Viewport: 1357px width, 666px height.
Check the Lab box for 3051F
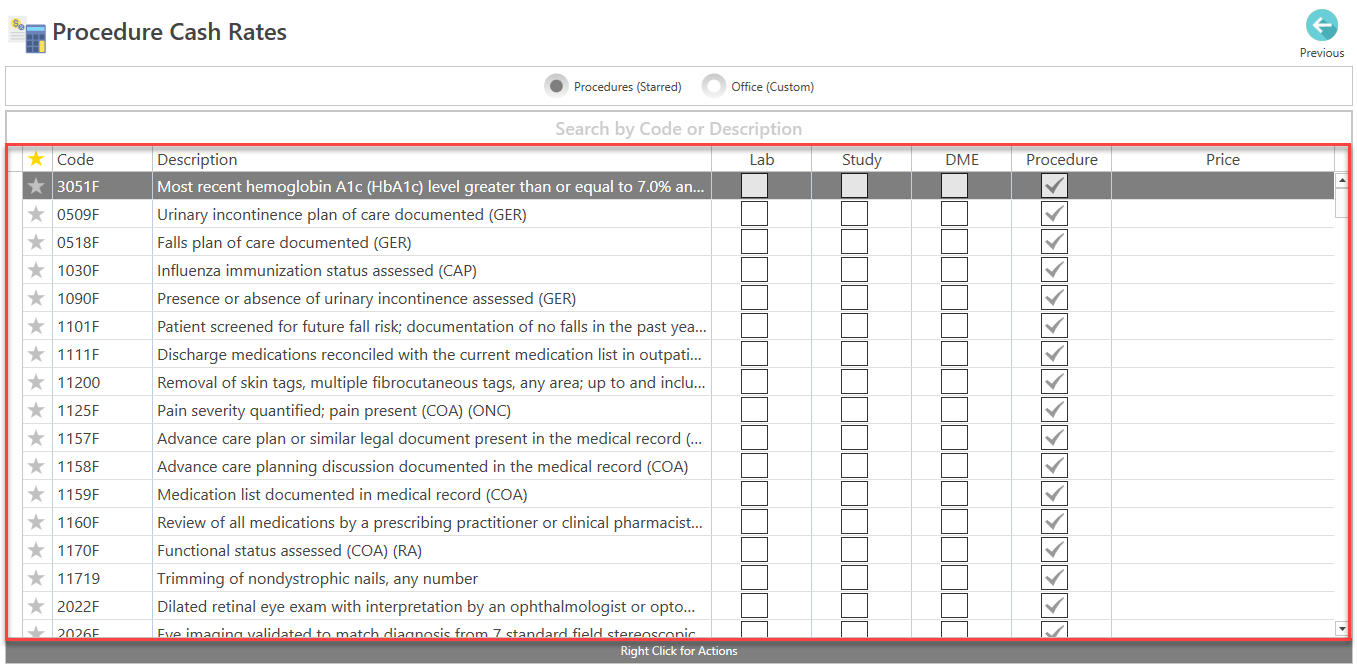tap(754, 186)
